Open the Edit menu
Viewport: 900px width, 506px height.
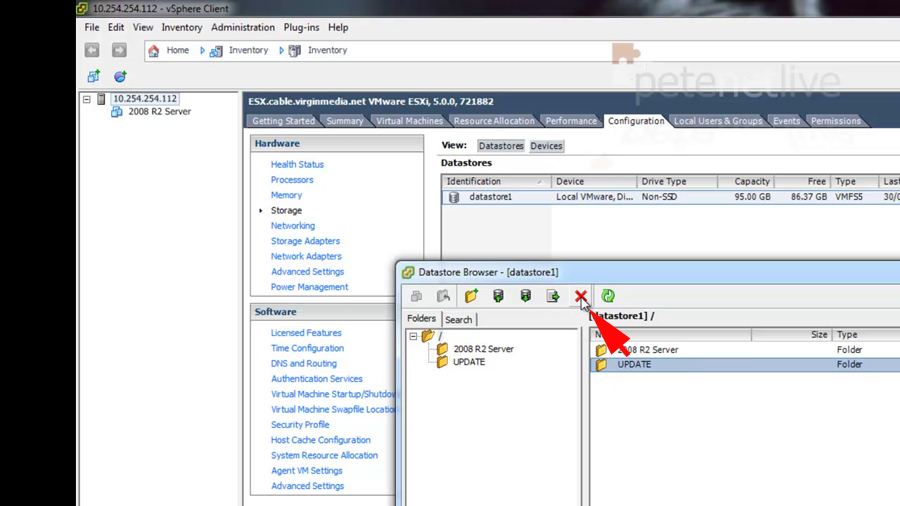116,28
